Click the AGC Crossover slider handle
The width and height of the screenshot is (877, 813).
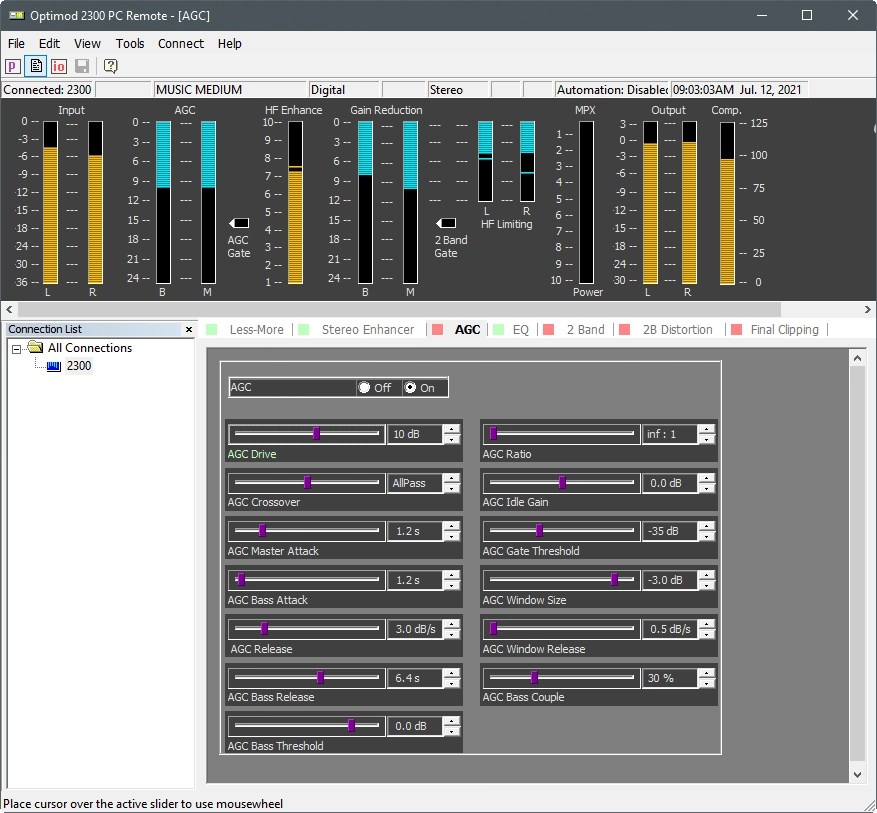[x=307, y=482]
